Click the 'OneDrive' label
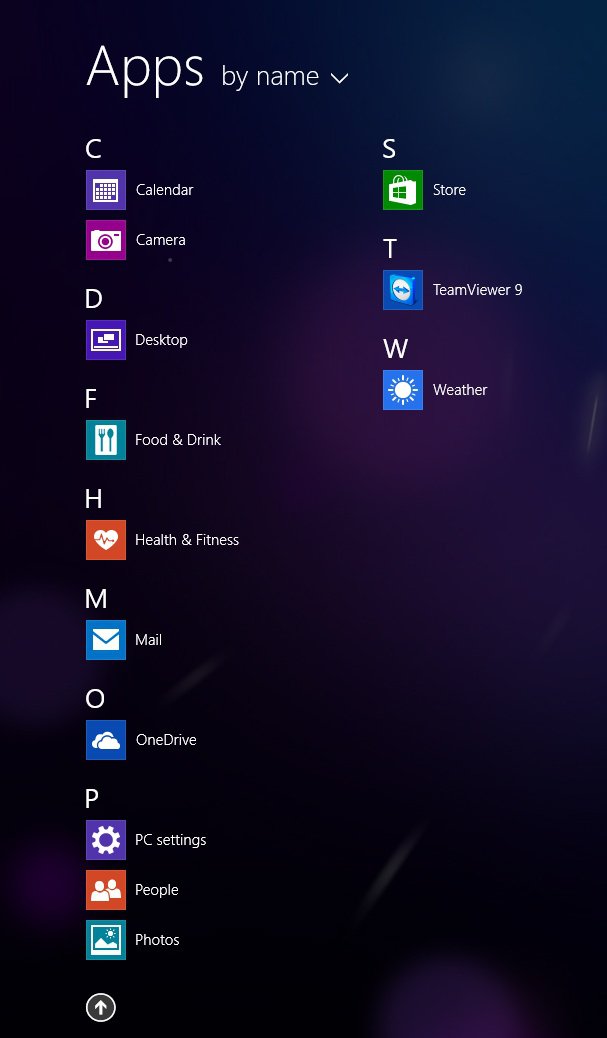 165,739
